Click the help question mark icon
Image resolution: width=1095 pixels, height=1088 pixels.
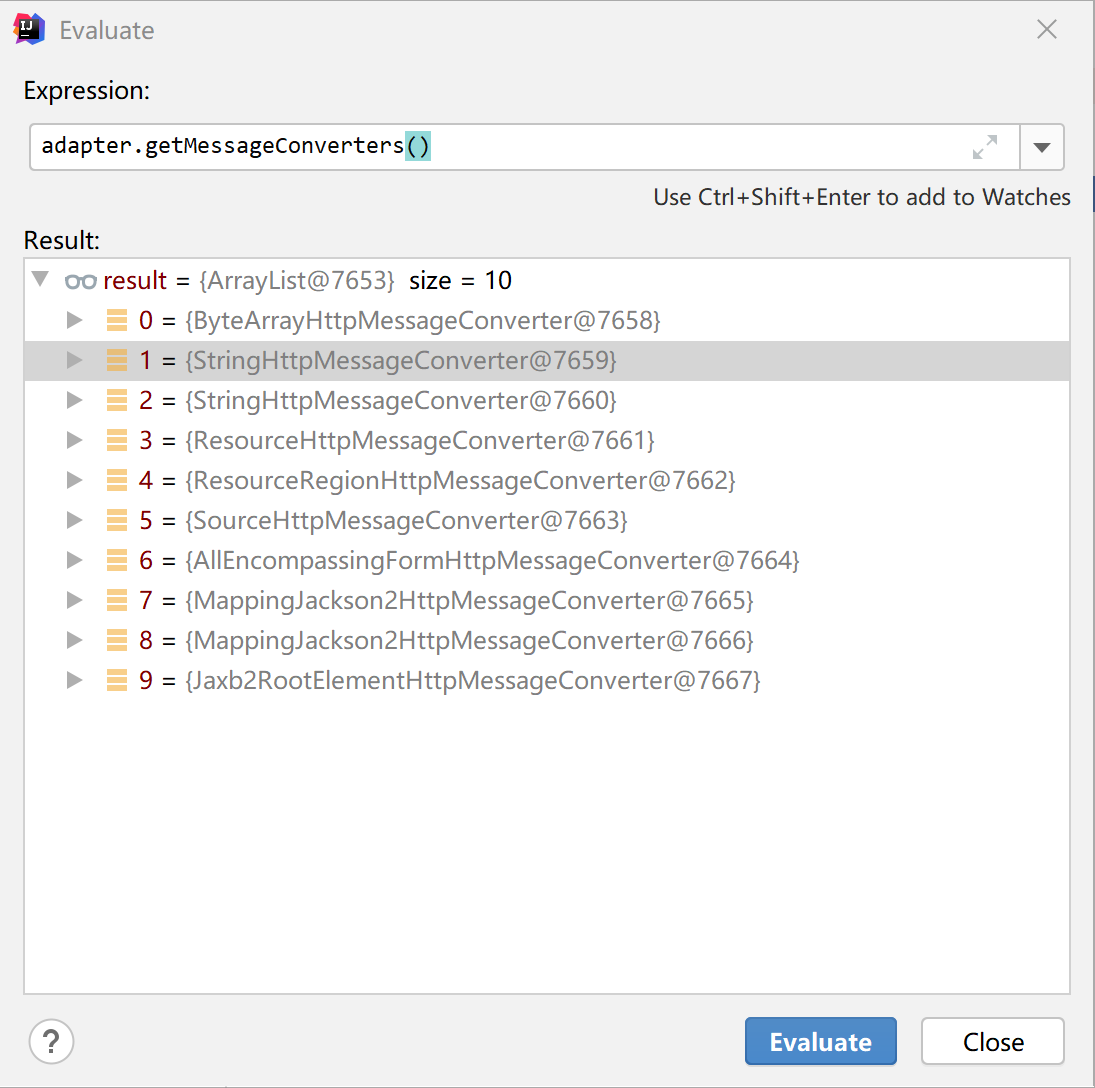(52, 1041)
